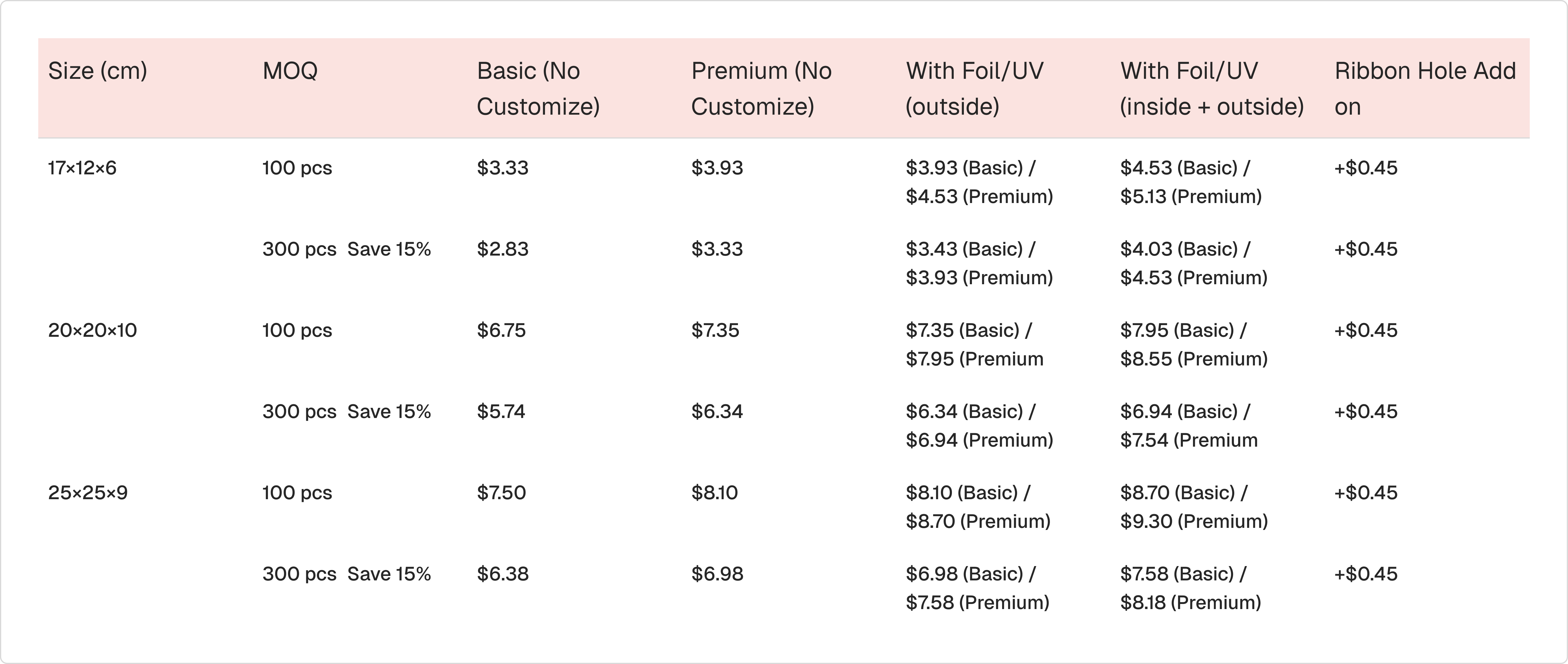Click the $6.75 basic price cell
The height and width of the screenshot is (664, 1568).
pyautogui.click(x=501, y=330)
